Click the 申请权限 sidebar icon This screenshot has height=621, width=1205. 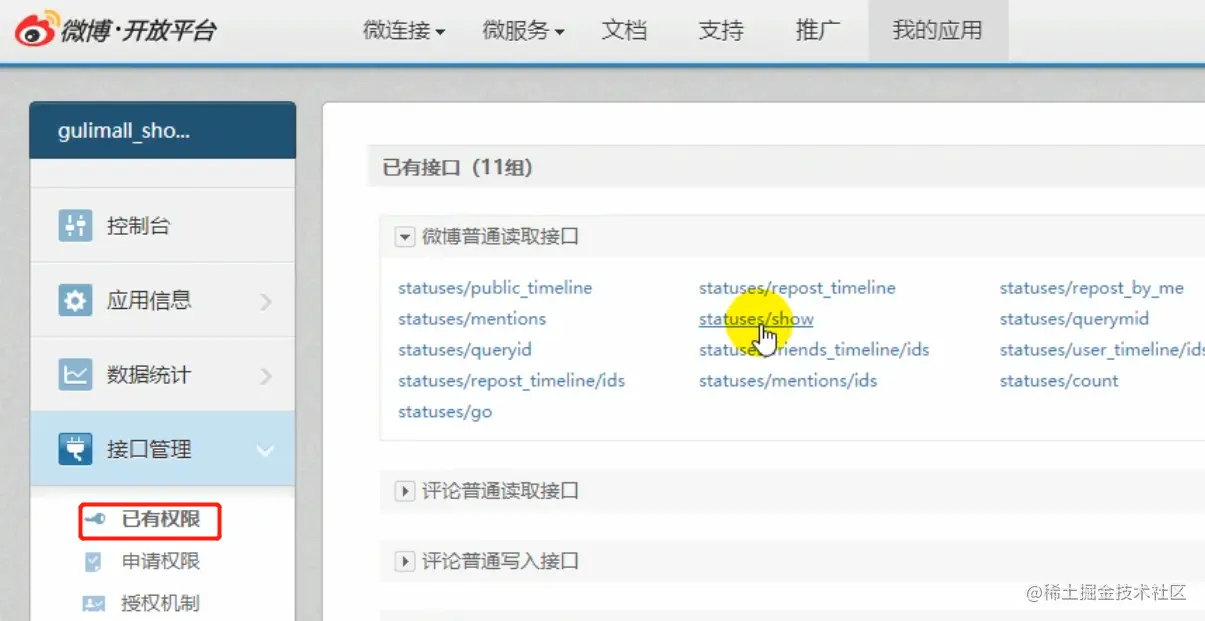point(95,561)
